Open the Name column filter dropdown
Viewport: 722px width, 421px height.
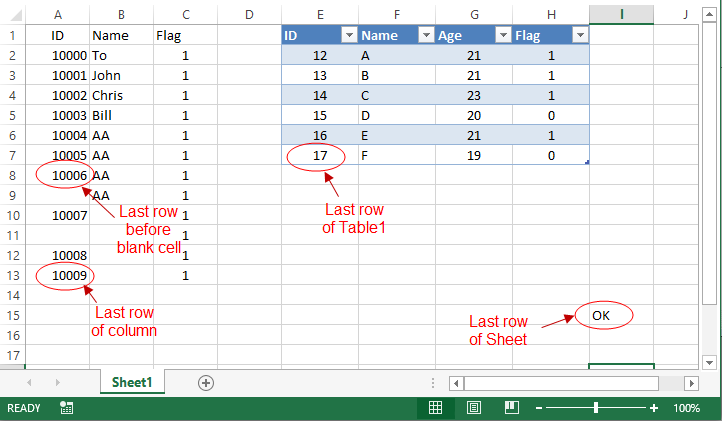pos(426,35)
